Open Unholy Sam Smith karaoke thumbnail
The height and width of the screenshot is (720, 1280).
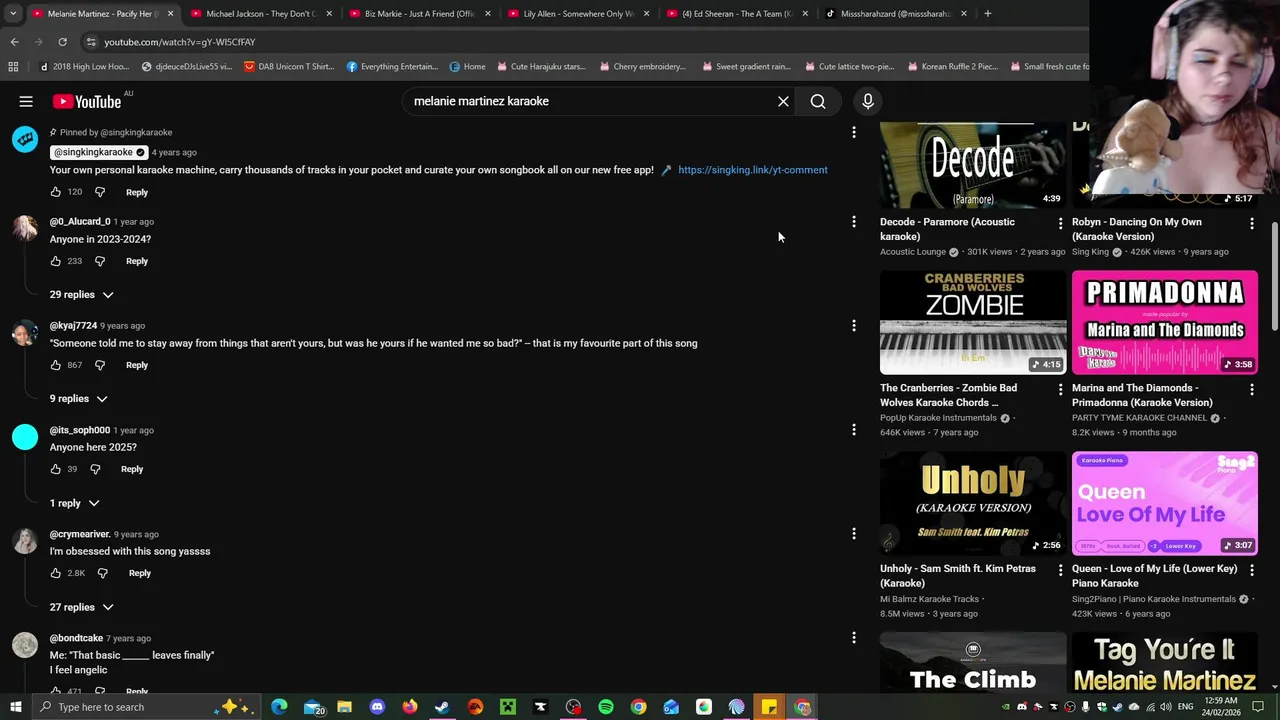point(973,503)
